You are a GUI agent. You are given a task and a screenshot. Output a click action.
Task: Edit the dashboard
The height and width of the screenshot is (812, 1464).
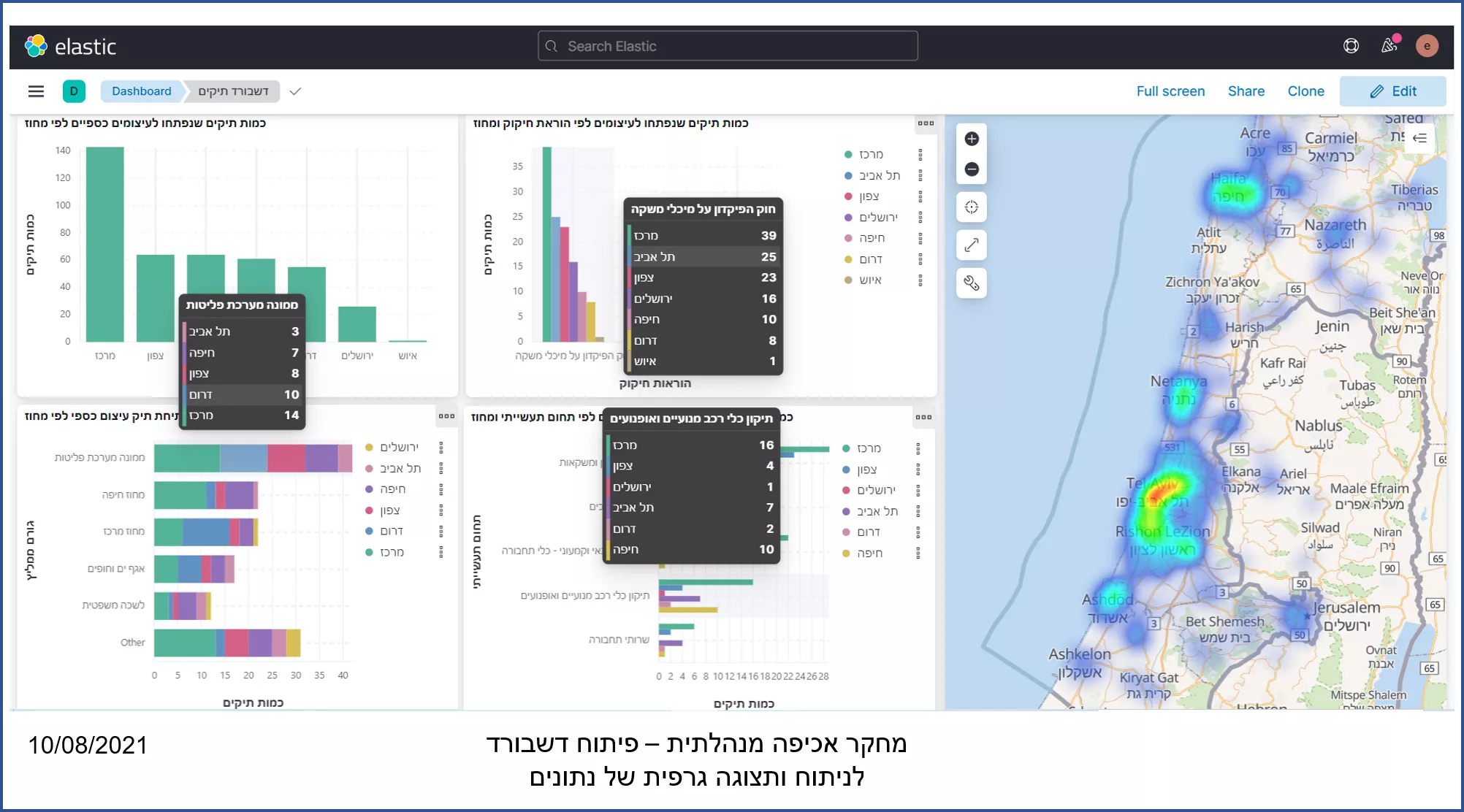1392,91
